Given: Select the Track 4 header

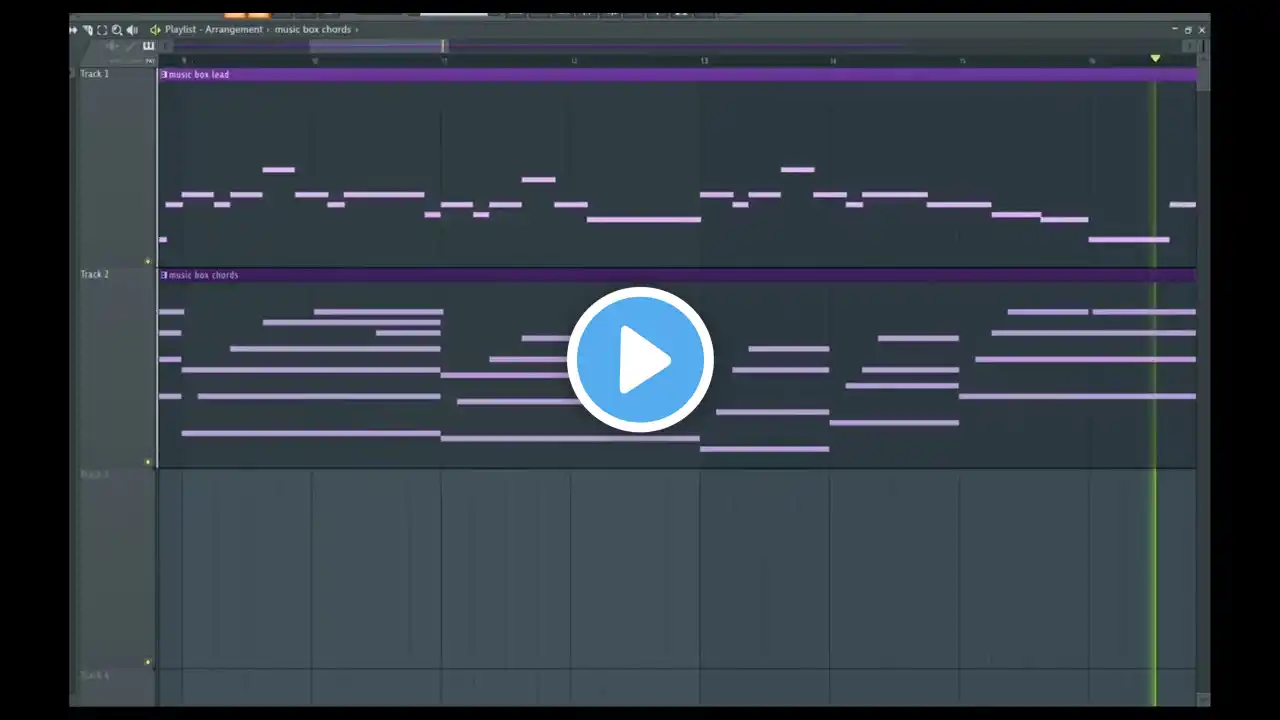Looking at the screenshot, I should [117, 688].
